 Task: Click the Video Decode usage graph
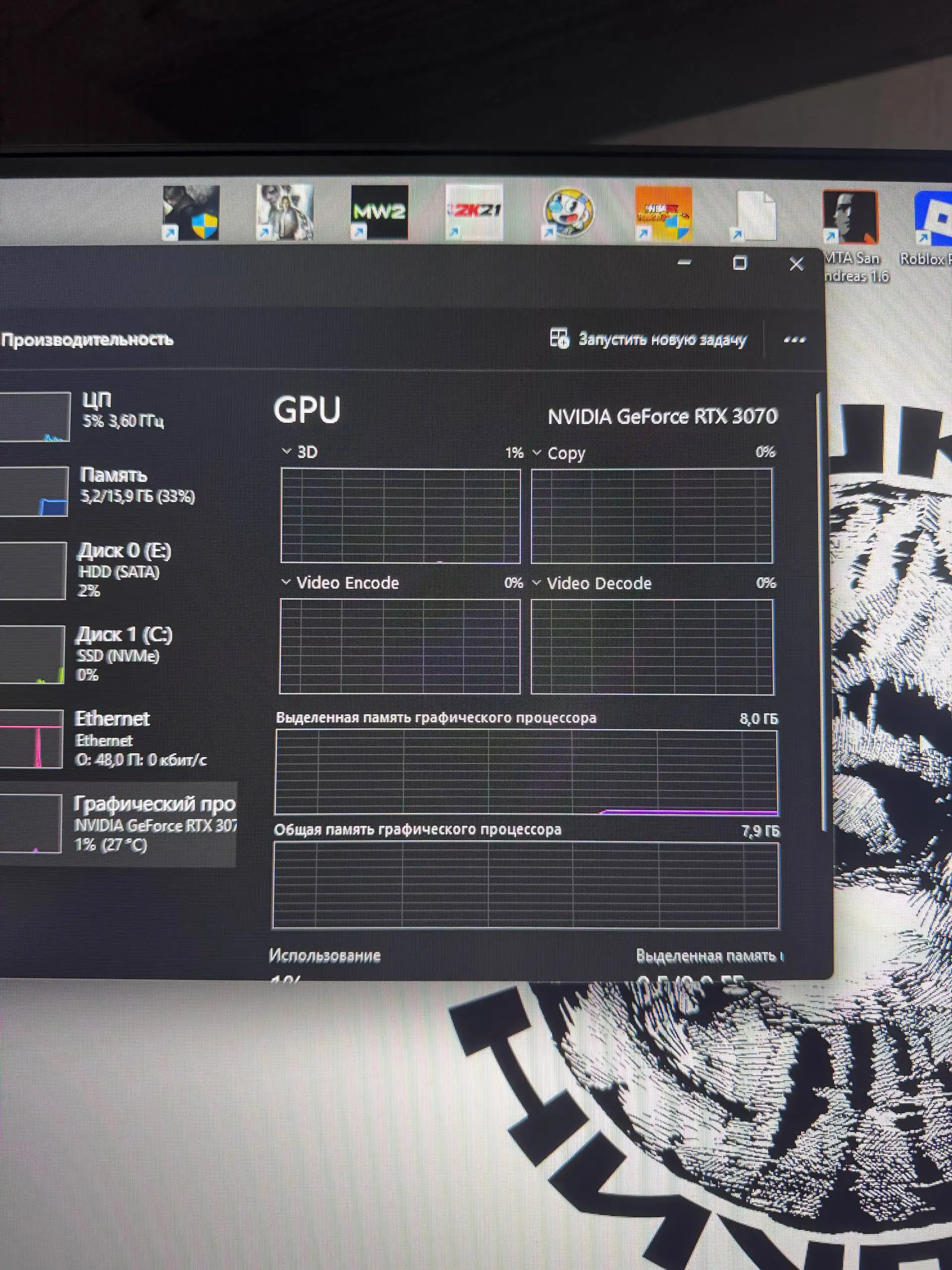point(653,647)
